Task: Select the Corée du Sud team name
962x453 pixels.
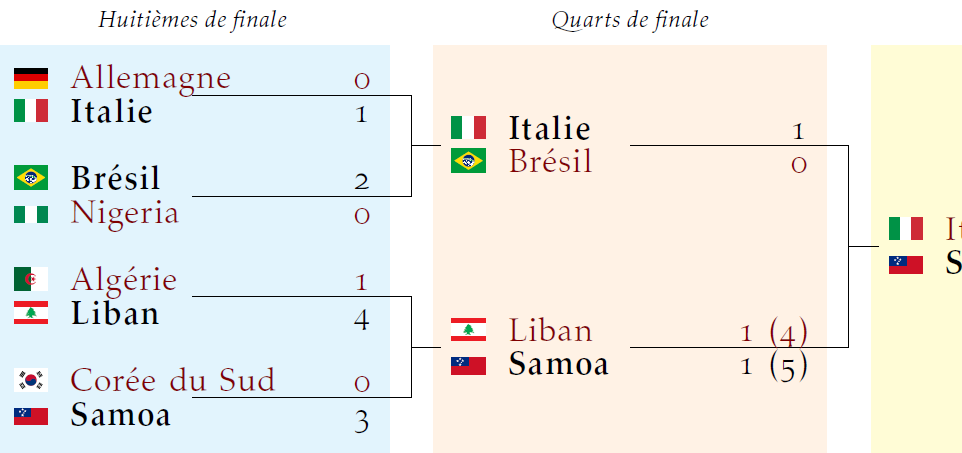Action: pos(173,380)
